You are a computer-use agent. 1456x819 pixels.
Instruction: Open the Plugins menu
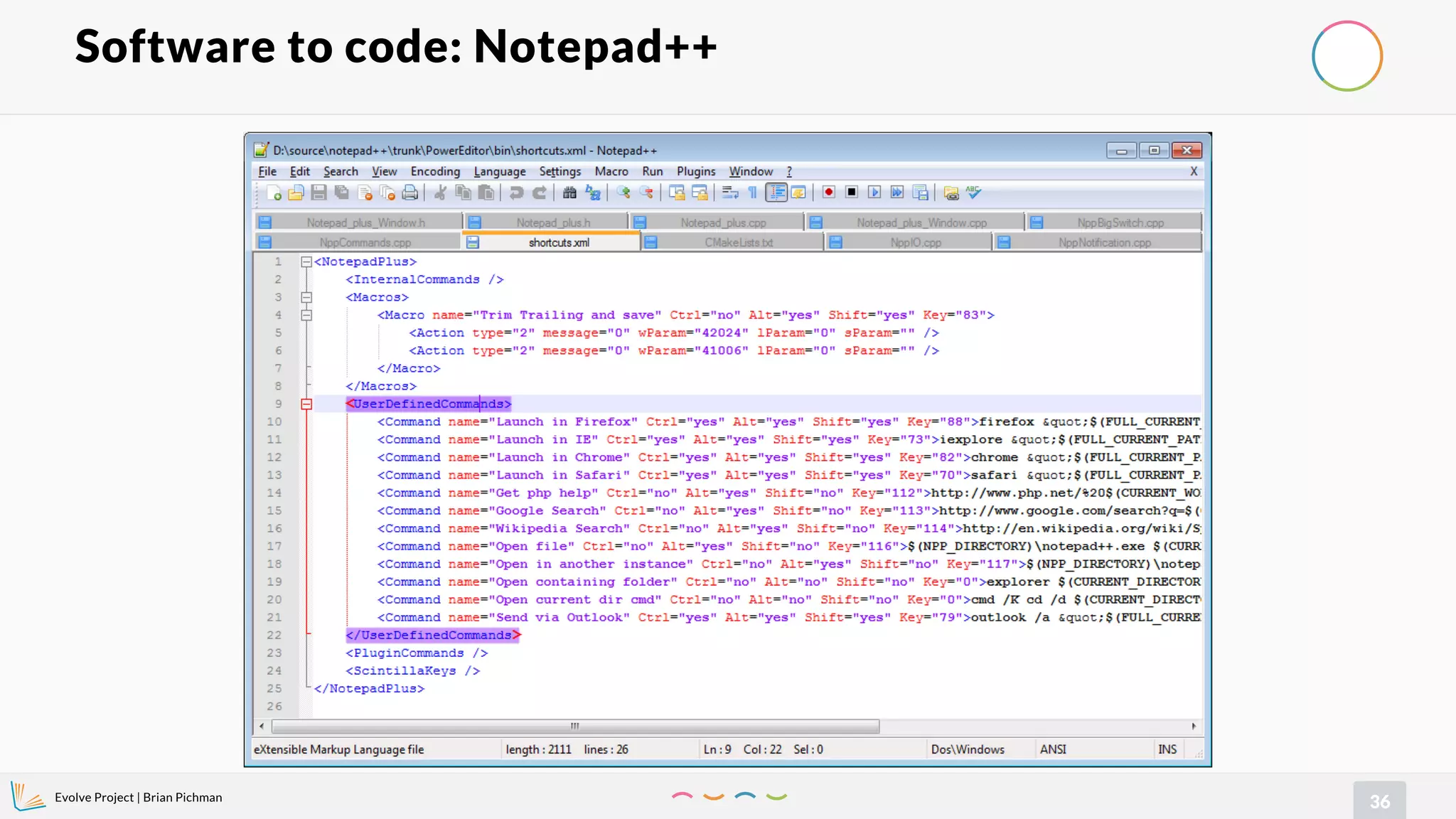696,171
